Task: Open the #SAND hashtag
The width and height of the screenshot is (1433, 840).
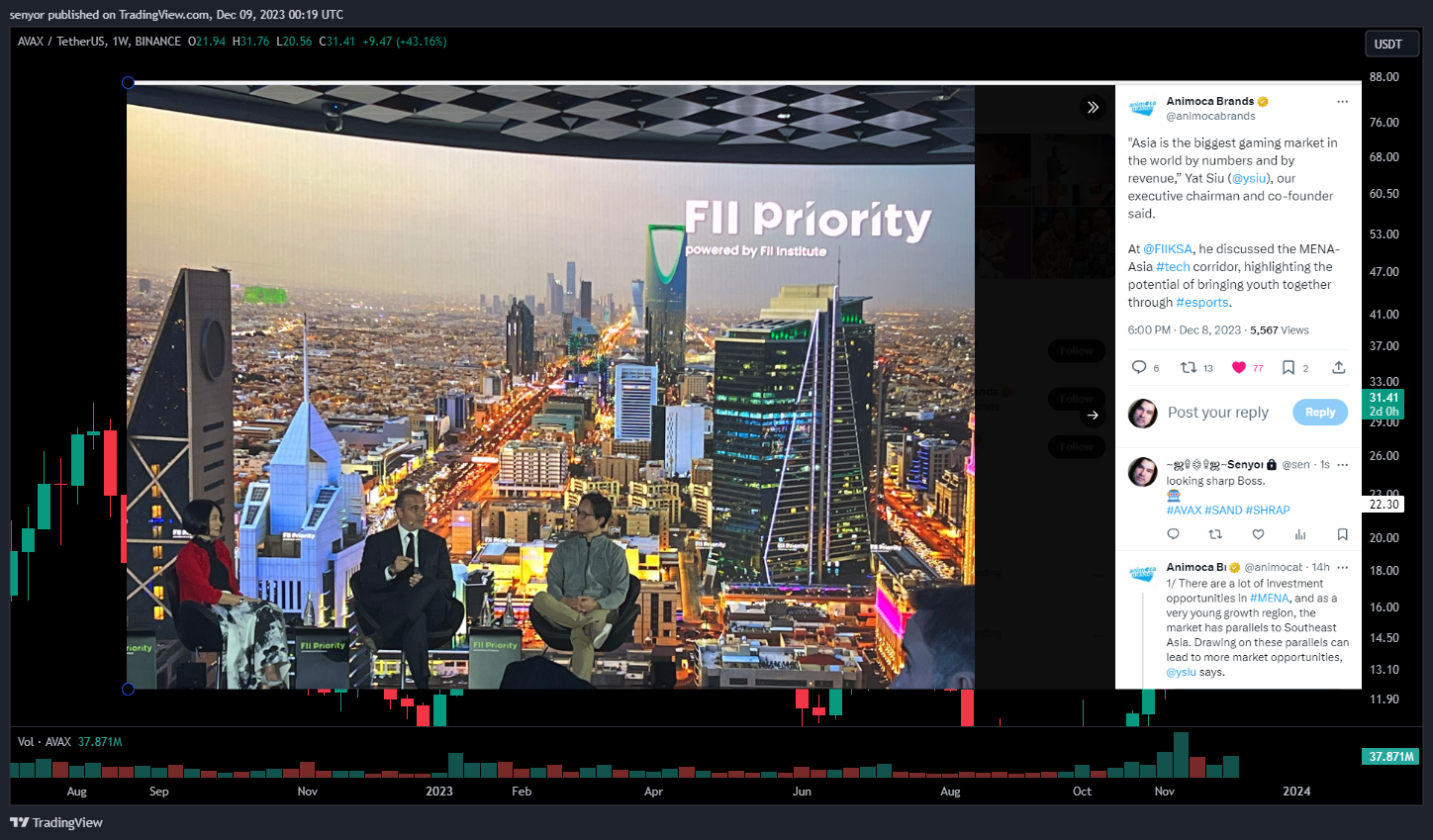Action: point(1223,511)
